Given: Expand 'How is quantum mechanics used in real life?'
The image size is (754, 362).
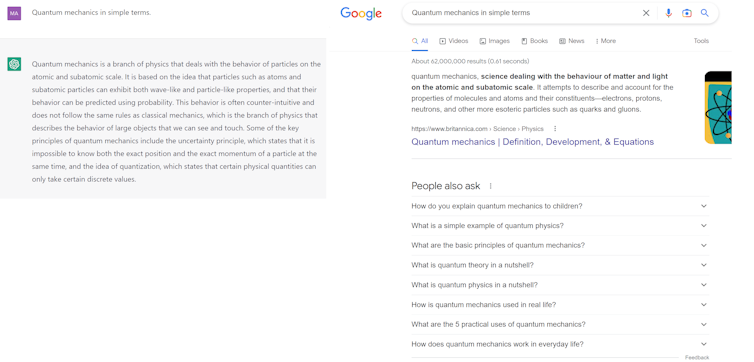Looking at the screenshot, I should click(x=560, y=305).
